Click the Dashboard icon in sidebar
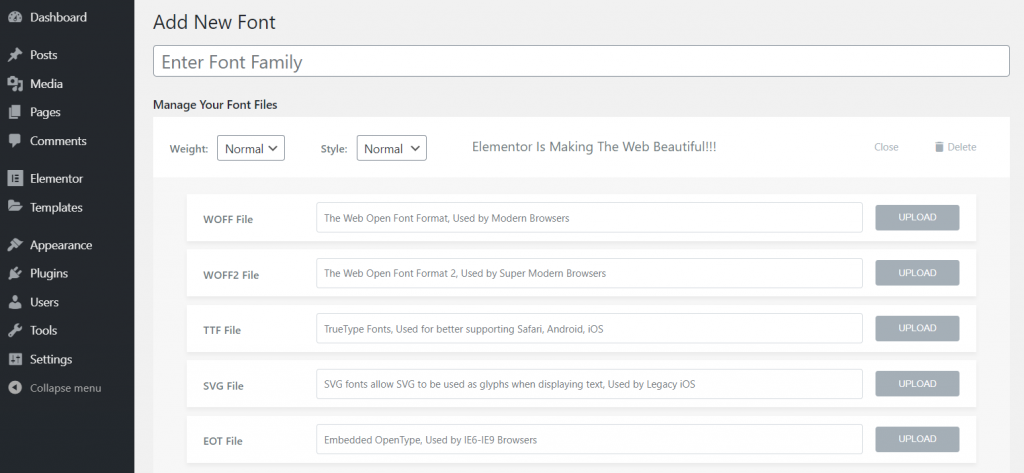This screenshot has height=473, width=1024. click(15, 17)
